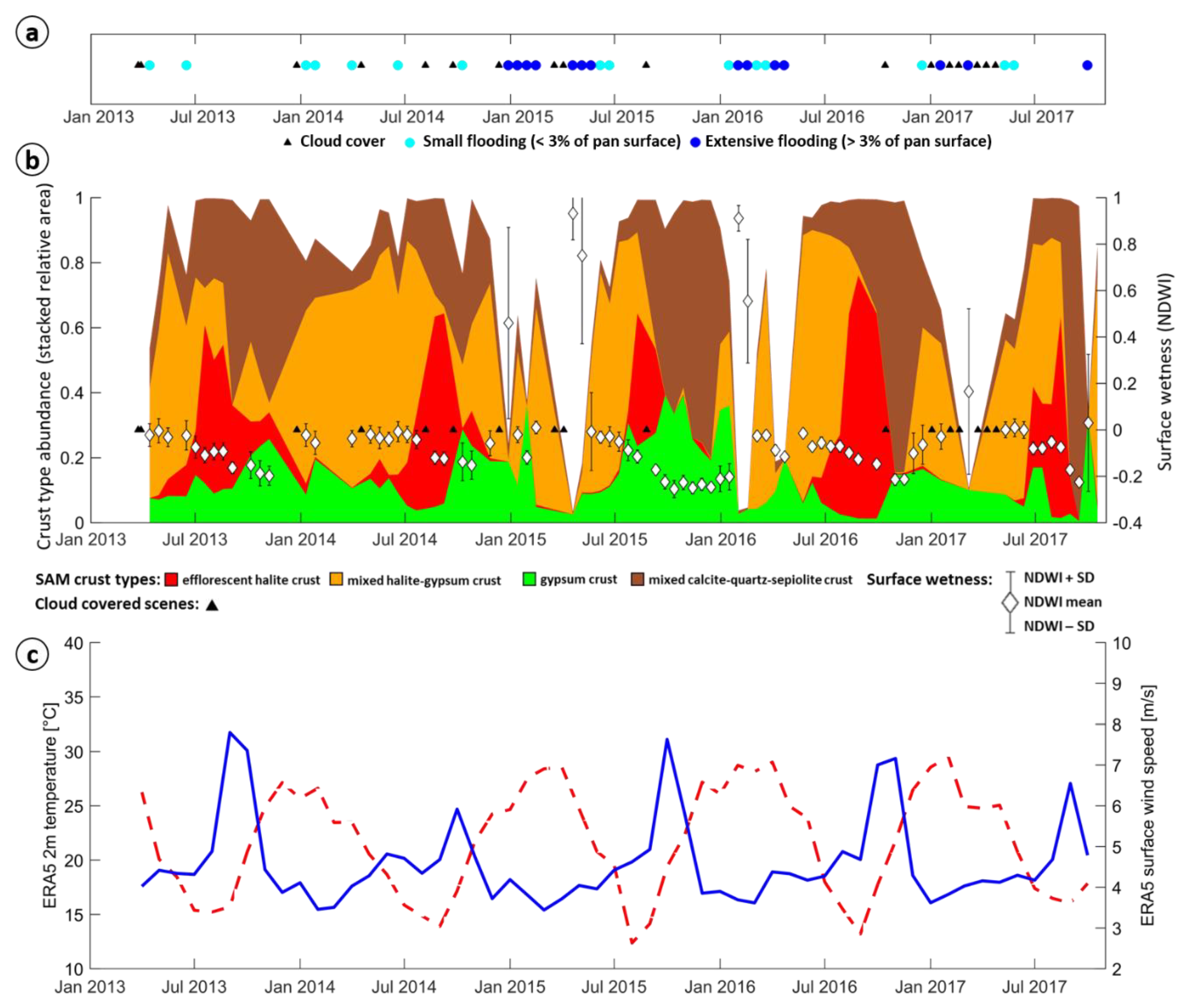Screen dimensions: 1190x1008
Task: Click the red efflorescent halite crust swatch
Action: [171, 580]
